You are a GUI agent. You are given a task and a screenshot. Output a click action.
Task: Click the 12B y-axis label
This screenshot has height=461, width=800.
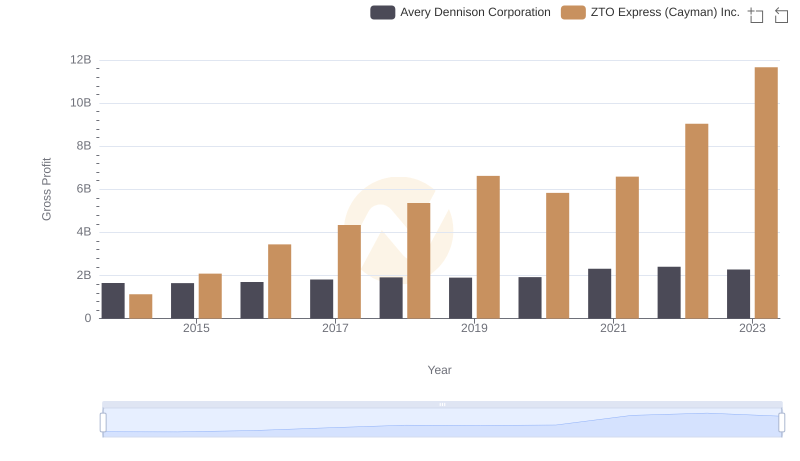pyautogui.click(x=81, y=60)
